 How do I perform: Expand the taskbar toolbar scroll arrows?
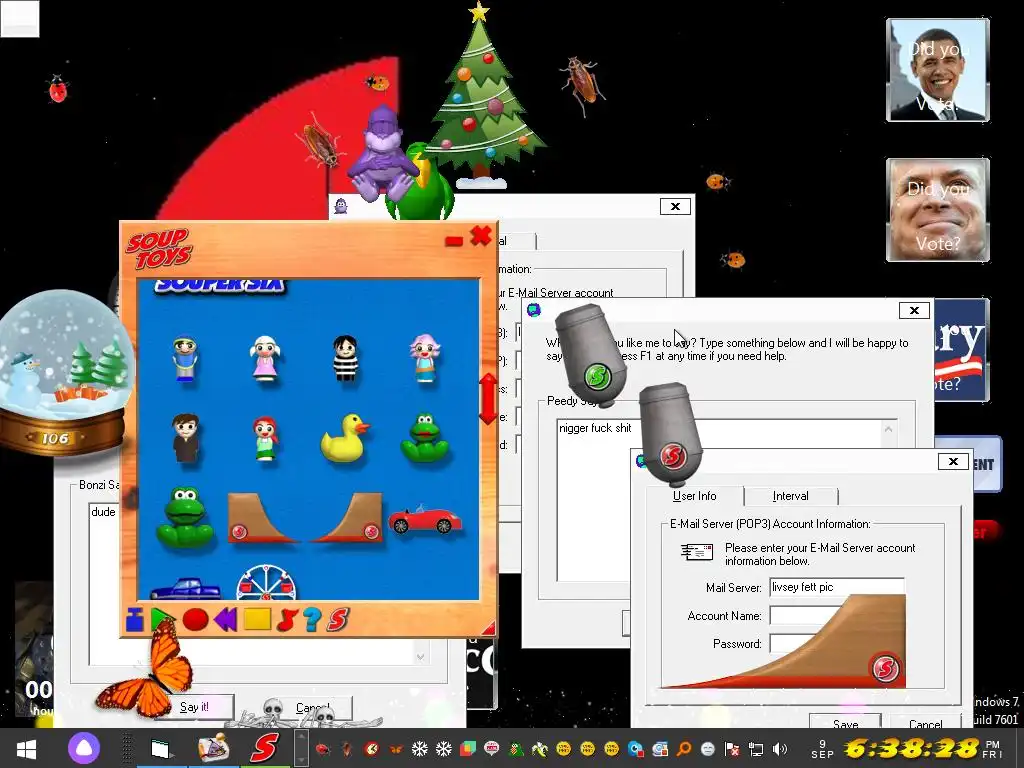coord(300,748)
